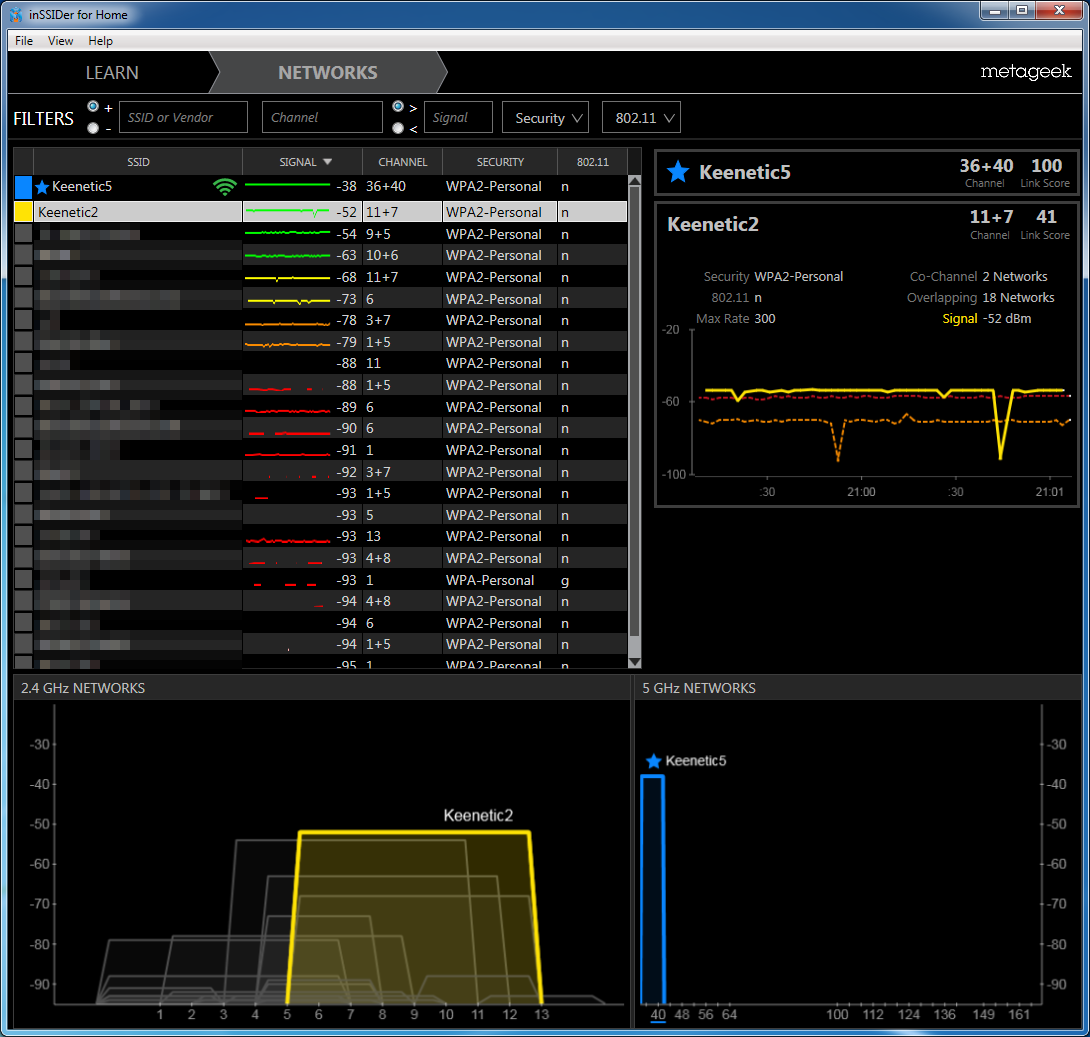Click the scroll-up arrow of the network list
Screen dimensions: 1090x1037
(x=634, y=181)
